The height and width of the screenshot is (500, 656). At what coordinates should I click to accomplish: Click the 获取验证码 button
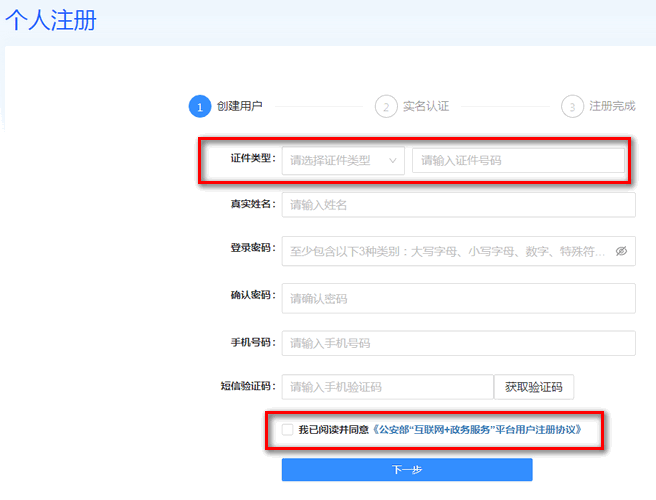click(x=534, y=387)
